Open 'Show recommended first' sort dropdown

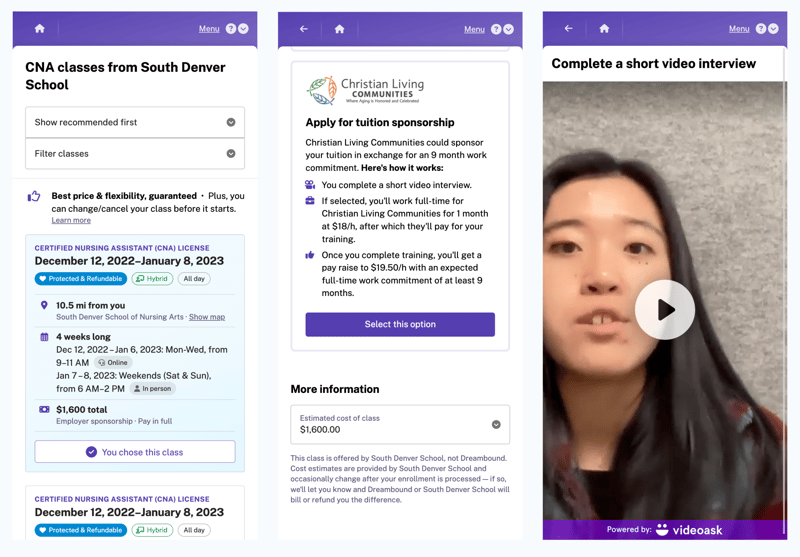click(x=135, y=122)
